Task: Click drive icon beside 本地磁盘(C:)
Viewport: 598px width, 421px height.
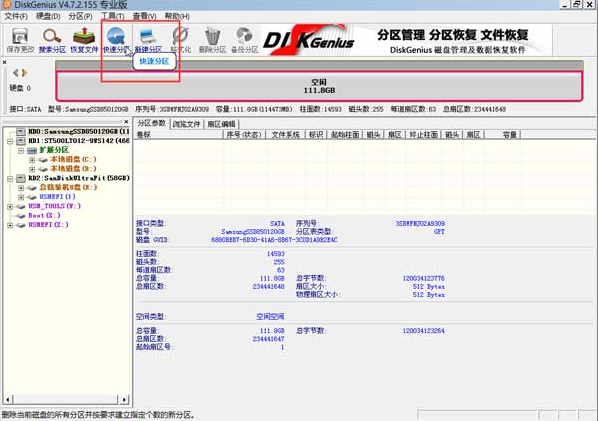Action: [x=43, y=160]
